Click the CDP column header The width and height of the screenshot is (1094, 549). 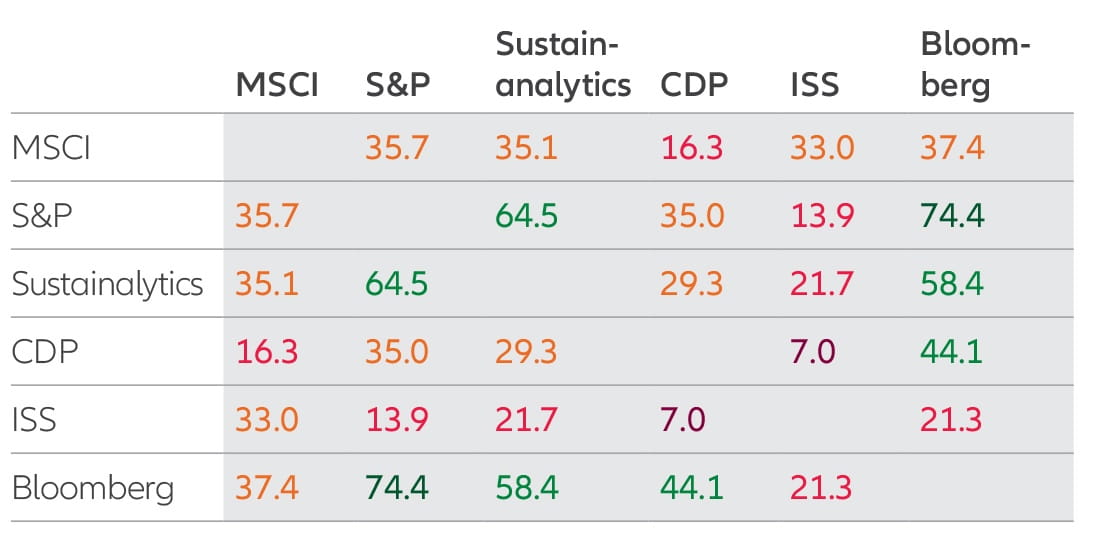point(694,85)
